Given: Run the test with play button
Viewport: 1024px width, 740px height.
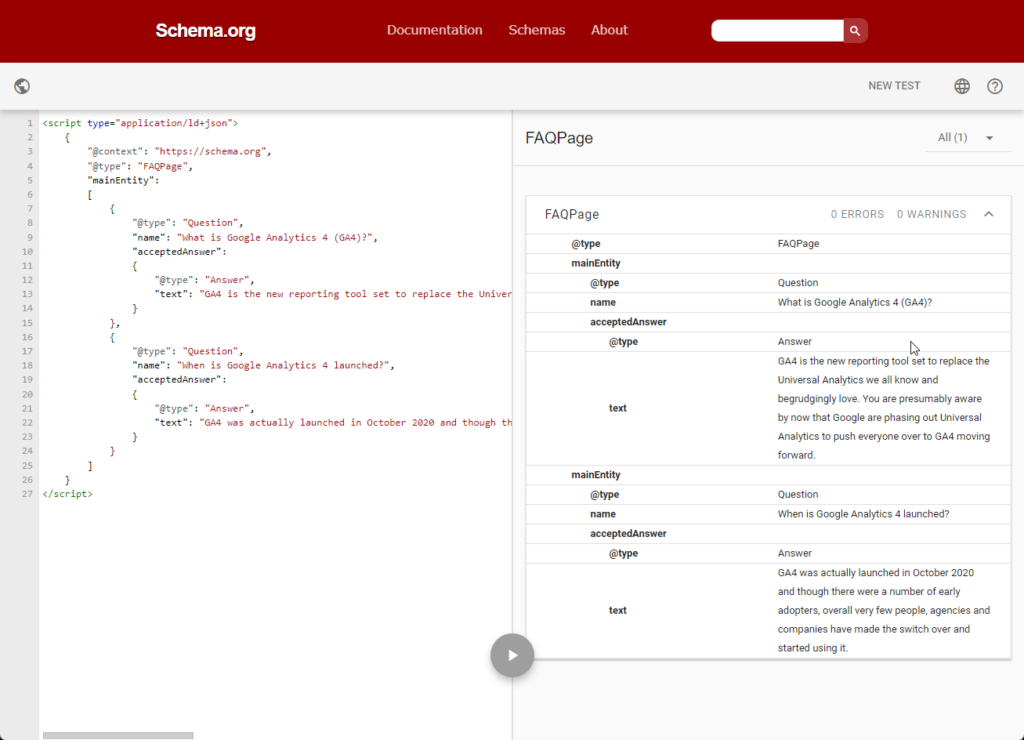Looking at the screenshot, I should 512,655.
